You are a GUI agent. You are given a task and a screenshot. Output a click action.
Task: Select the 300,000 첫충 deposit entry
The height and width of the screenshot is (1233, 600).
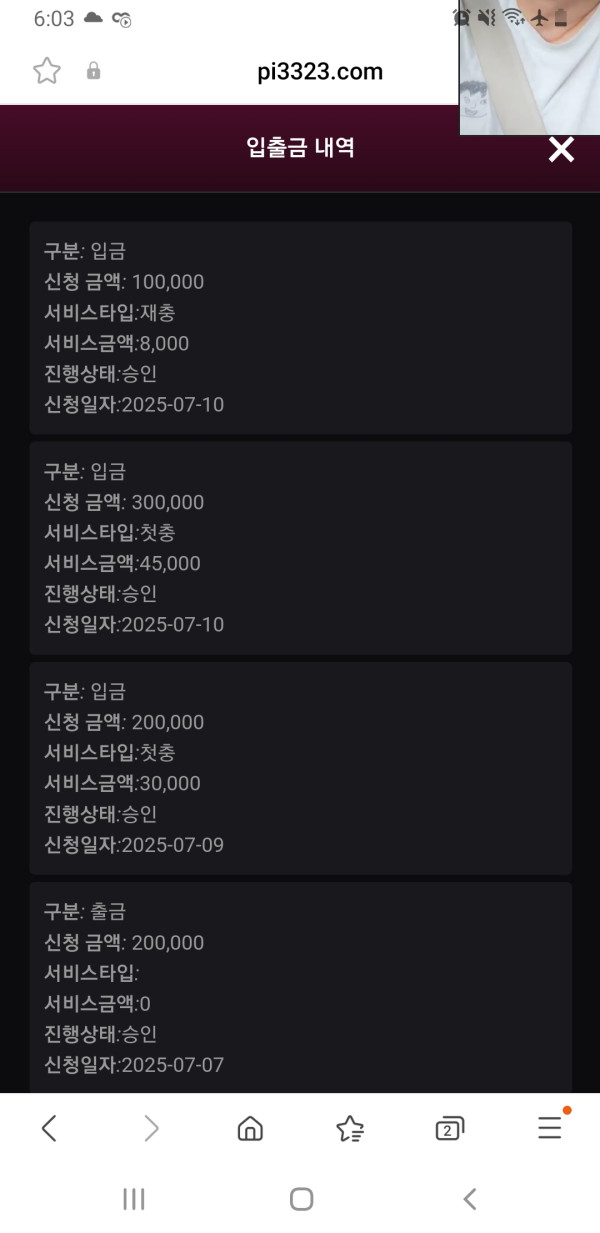(x=300, y=548)
